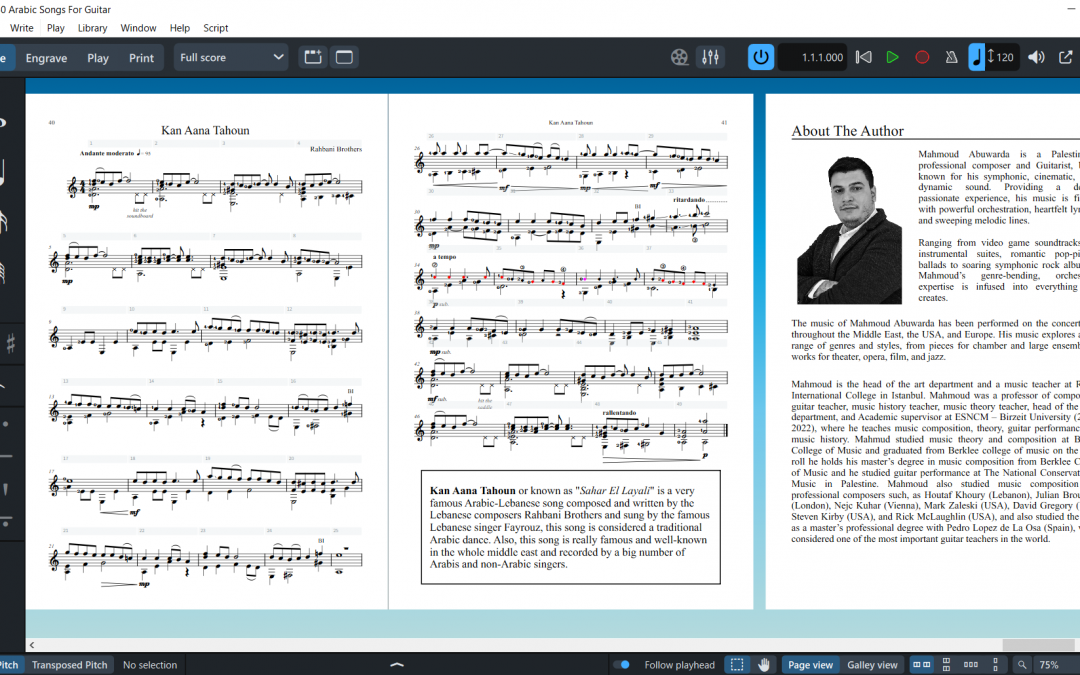This screenshot has height=675, width=1080.
Task: Select the hand tool
Action: click(x=764, y=665)
